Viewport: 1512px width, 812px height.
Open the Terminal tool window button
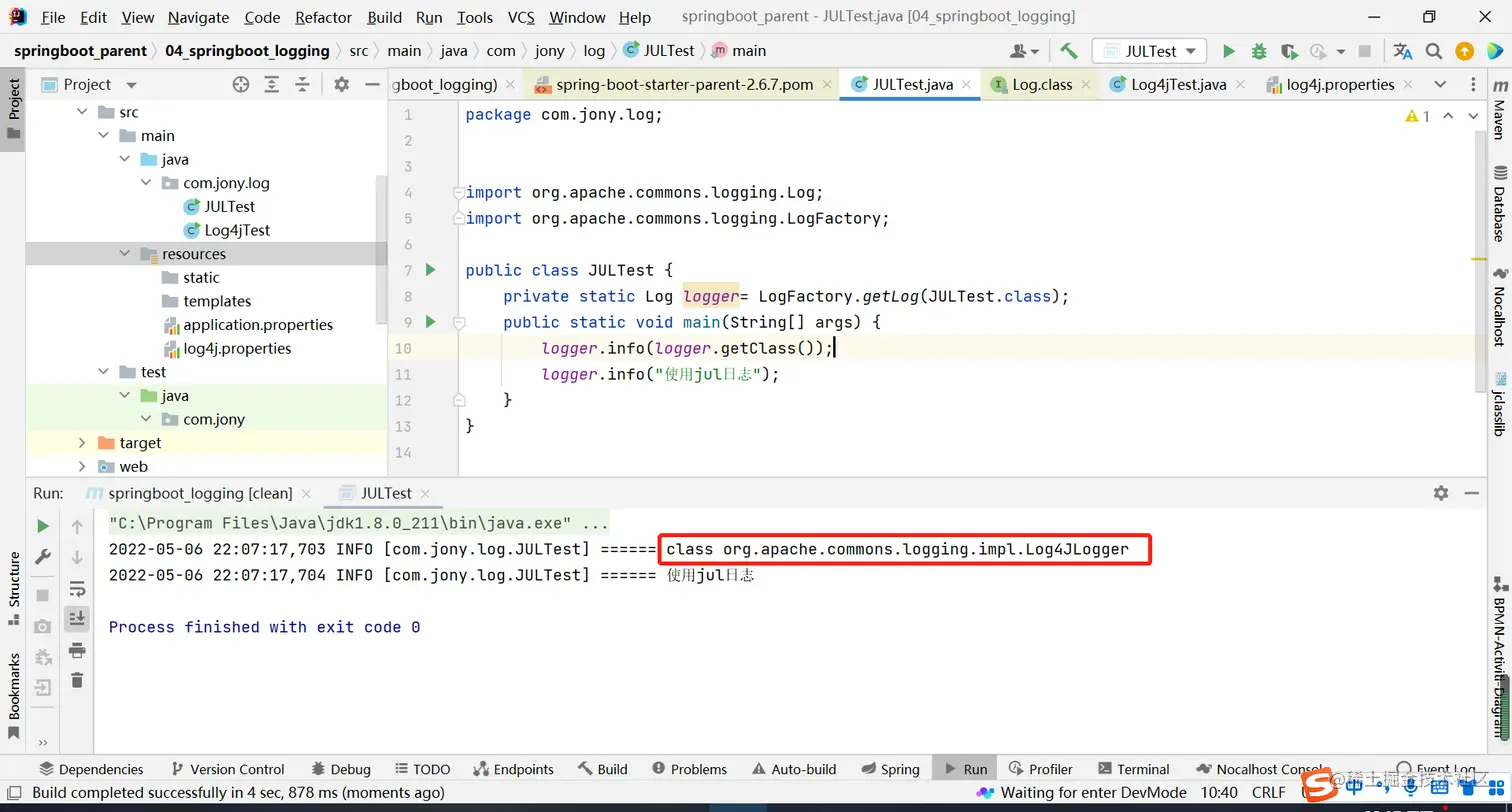[x=1133, y=769]
